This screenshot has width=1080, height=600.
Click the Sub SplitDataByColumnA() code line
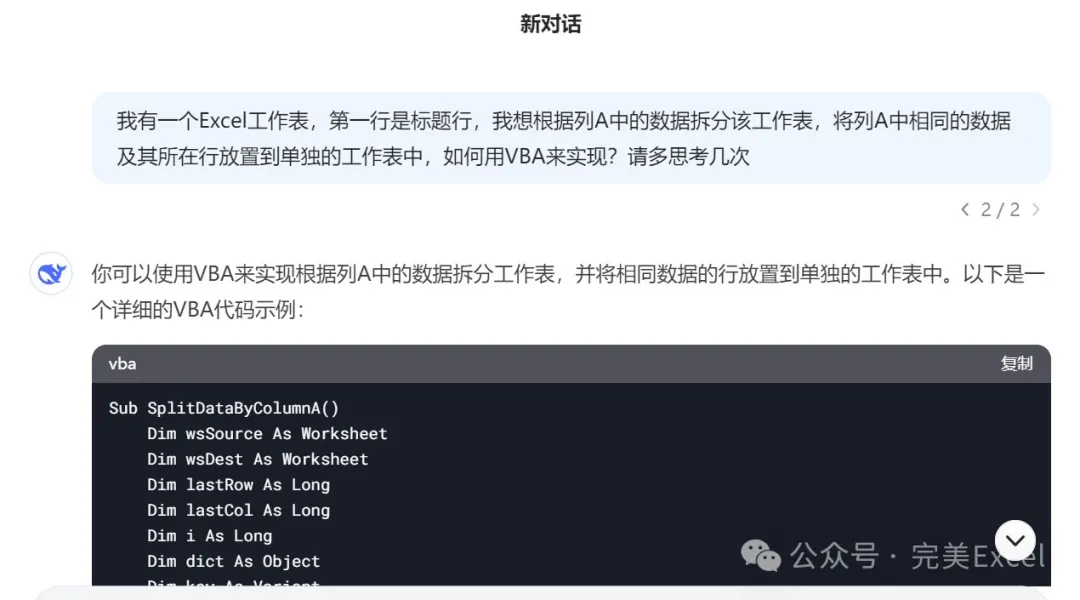coord(224,408)
